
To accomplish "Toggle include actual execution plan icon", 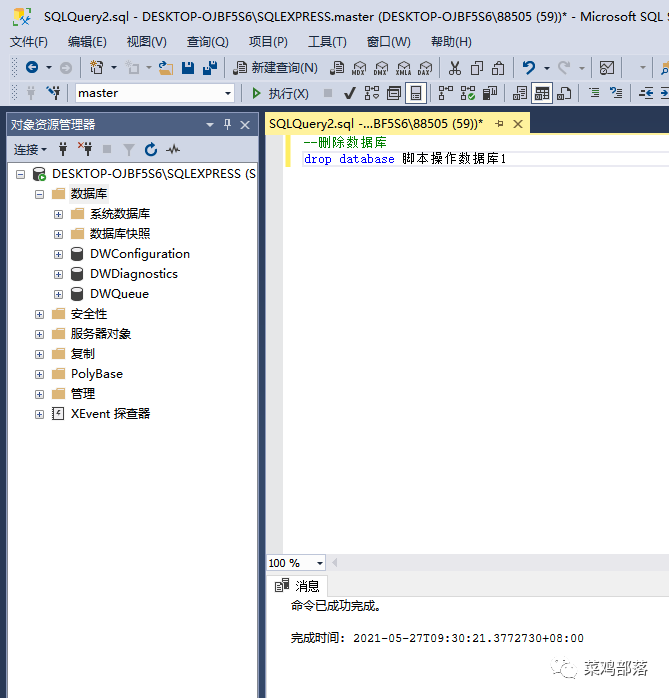I will [446, 93].
